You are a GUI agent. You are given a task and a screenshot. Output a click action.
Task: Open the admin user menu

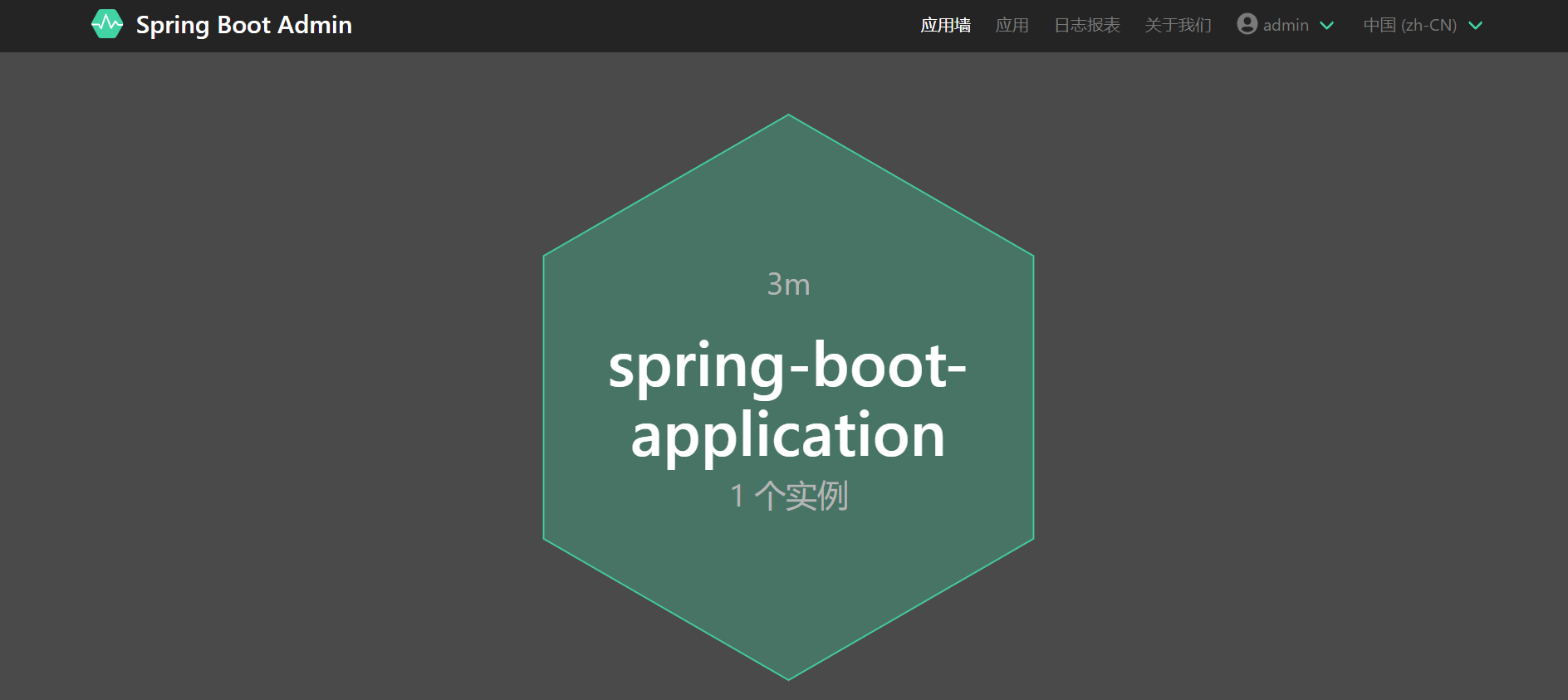[1286, 25]
